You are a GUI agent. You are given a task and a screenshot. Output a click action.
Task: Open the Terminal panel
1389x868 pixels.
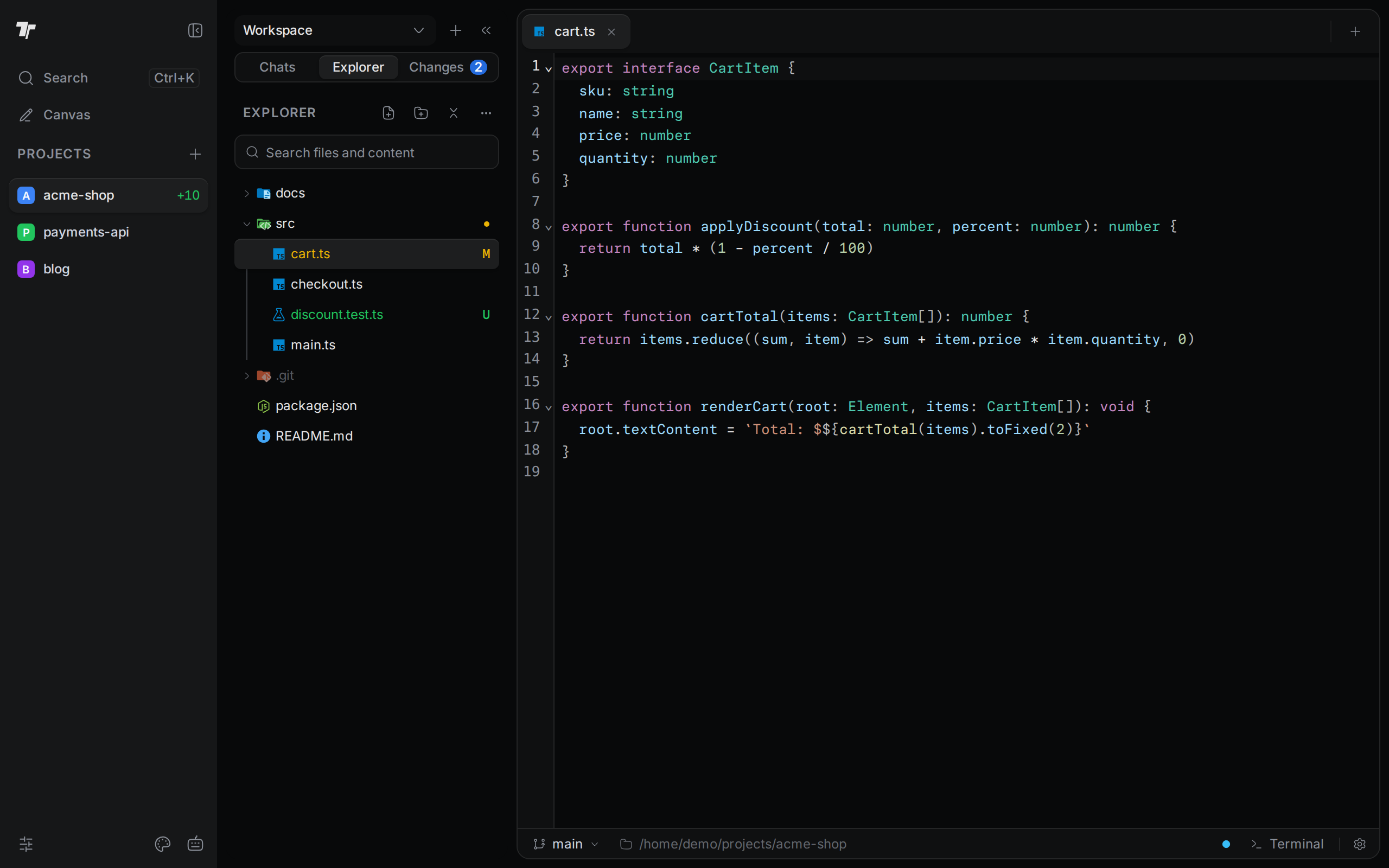click(x=1288, y=844)
